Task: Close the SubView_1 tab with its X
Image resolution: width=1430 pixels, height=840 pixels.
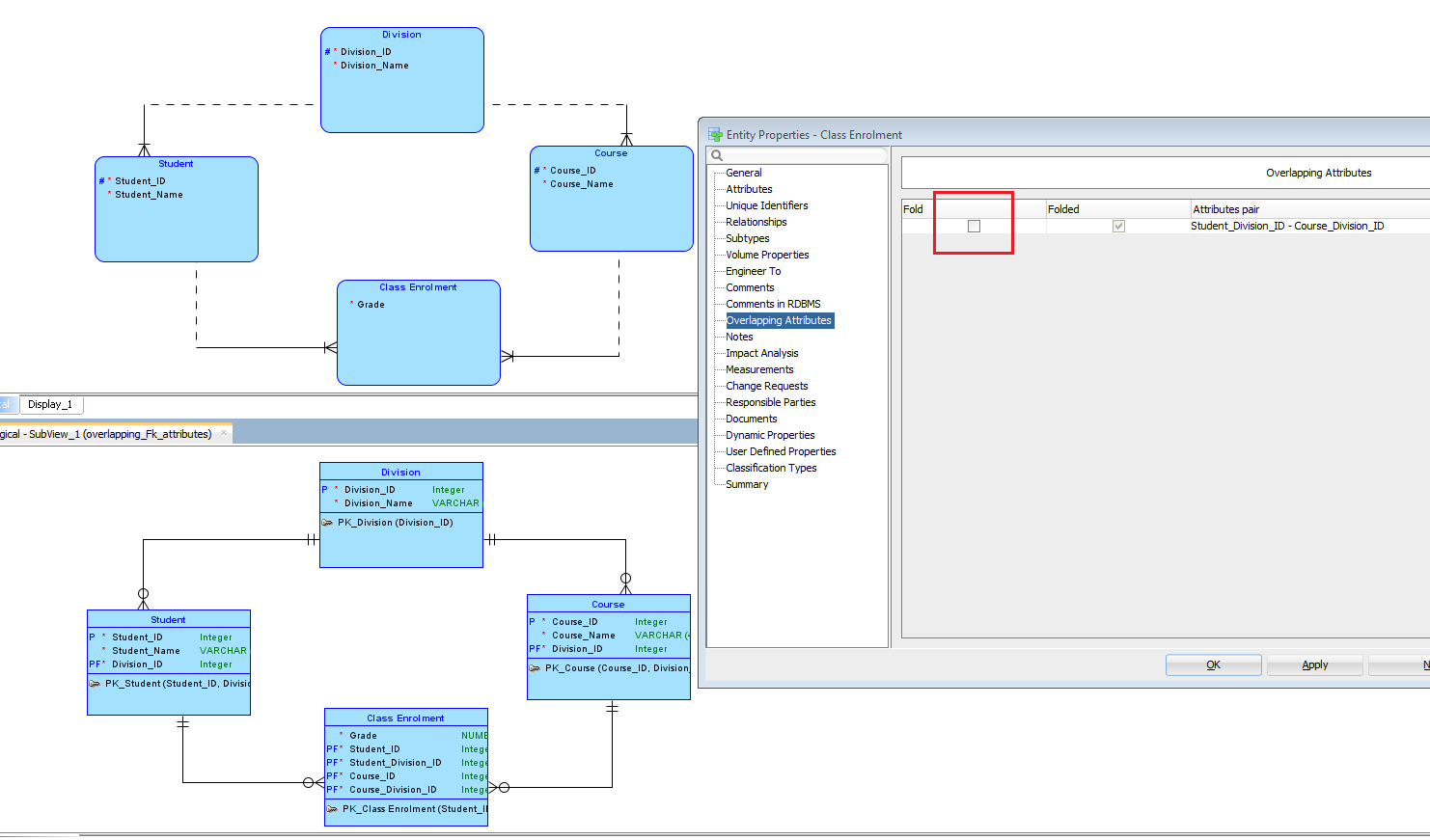Action: [x=224, y=433]
